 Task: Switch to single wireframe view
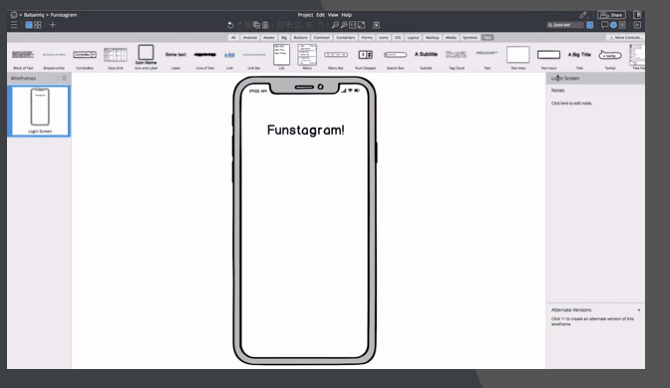(x=29, y=25)
